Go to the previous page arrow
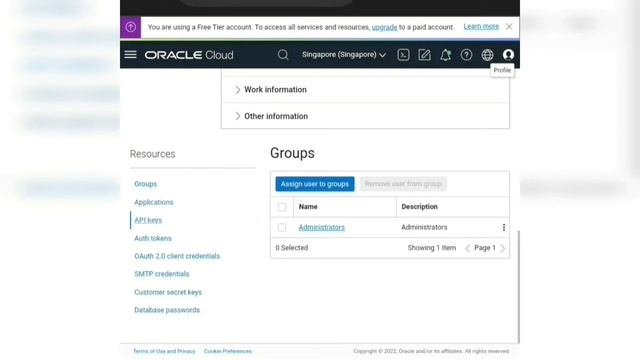Image resolution: width=640 pixels, height=360 pixels. pos(467,248)
